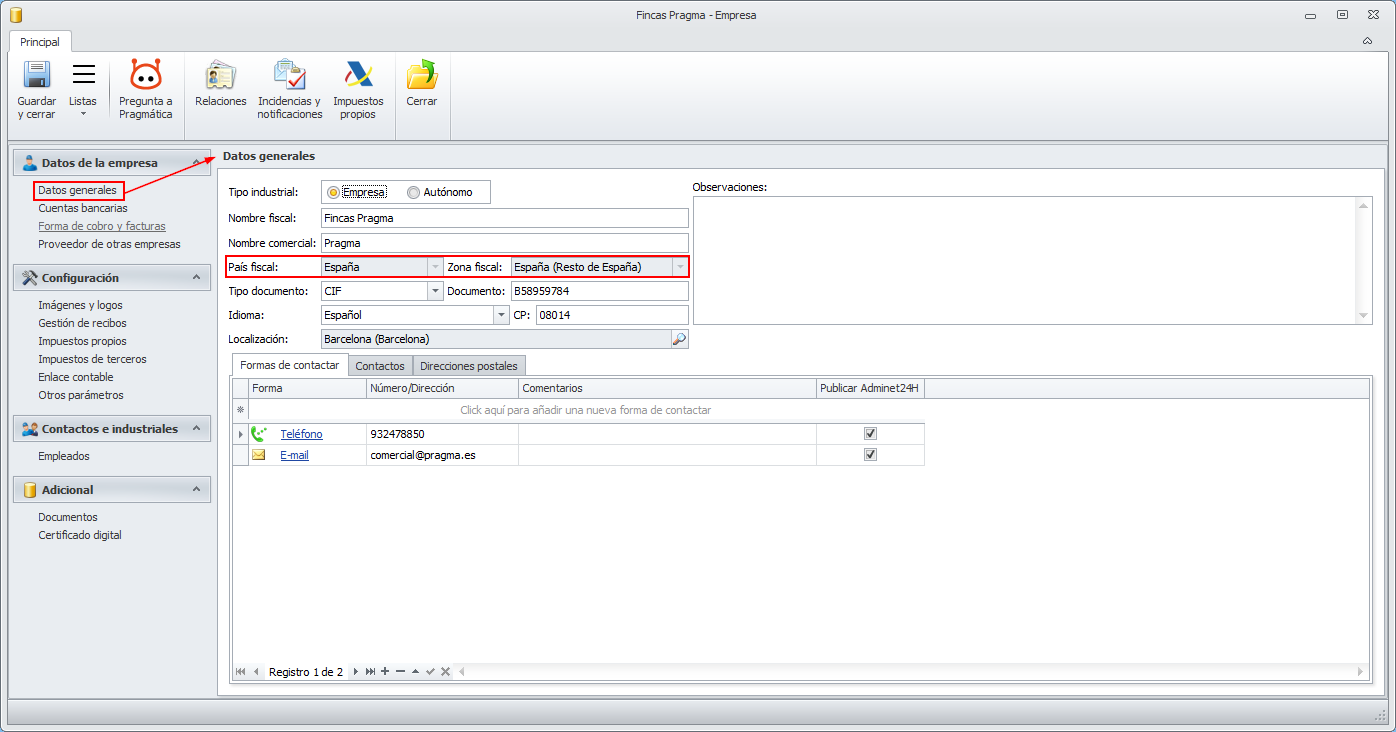This screenshot has width=1396, height=732.
Task: Open Otros parámetros in the sidebar
Action: (x=81, y=395)
